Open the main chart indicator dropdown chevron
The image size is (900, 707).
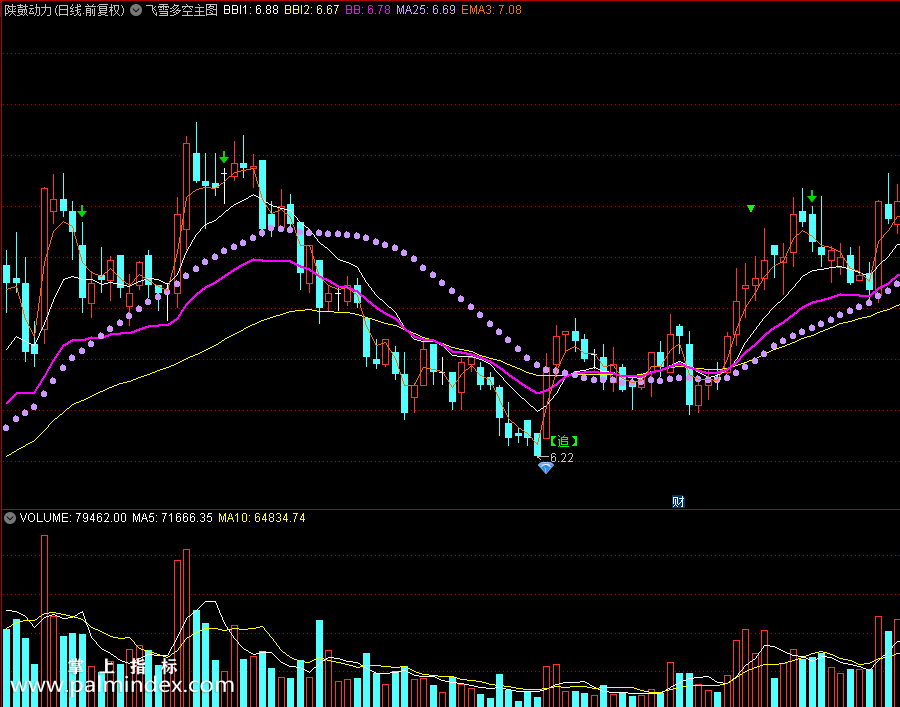coord(135,10)
